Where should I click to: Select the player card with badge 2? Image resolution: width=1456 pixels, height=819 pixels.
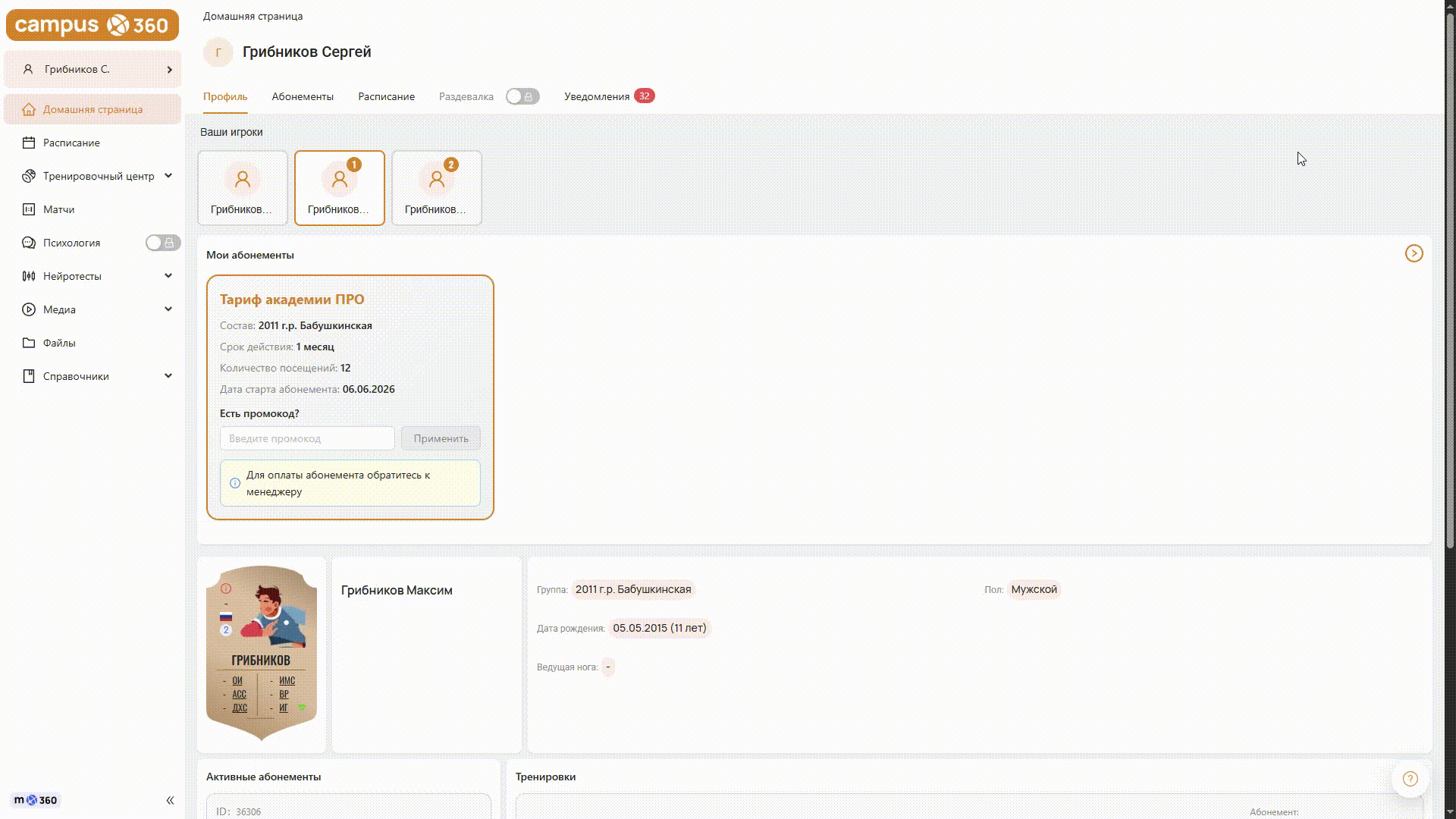(437, 188)
